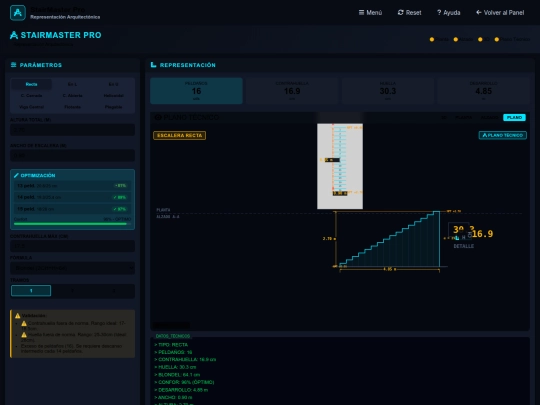This screenshot has width=540, height=405.
Task: Select the En U stair type
Action: click(113, 84)
